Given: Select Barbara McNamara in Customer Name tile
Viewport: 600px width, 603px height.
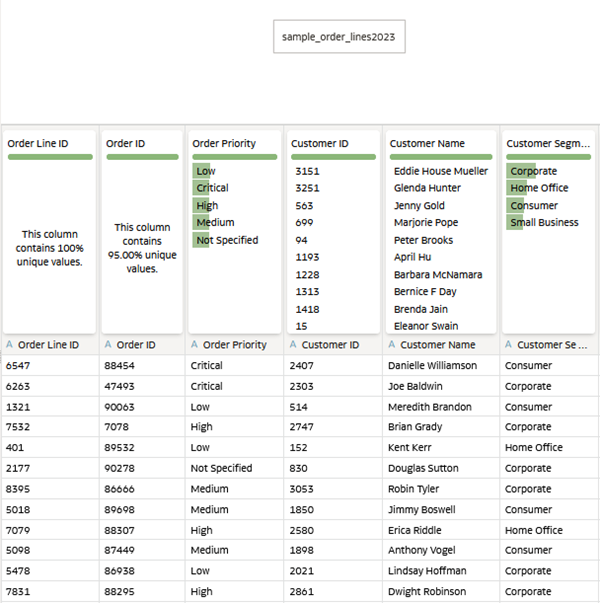Looking at the screenshot, I should (438, 275).
